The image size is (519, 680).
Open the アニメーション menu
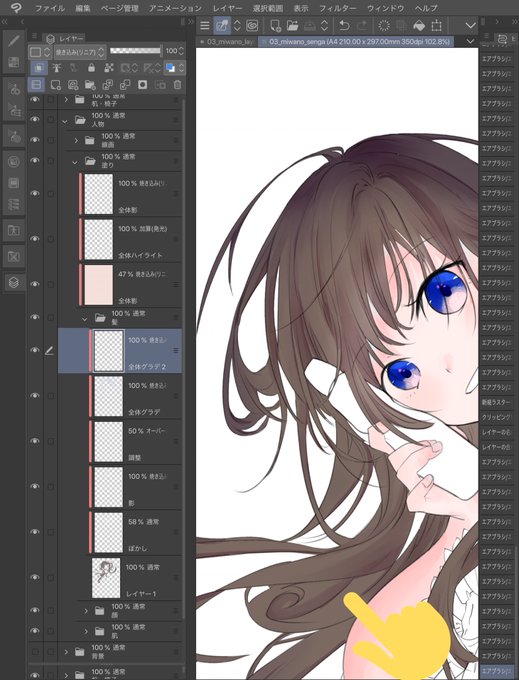coord(176,8)
